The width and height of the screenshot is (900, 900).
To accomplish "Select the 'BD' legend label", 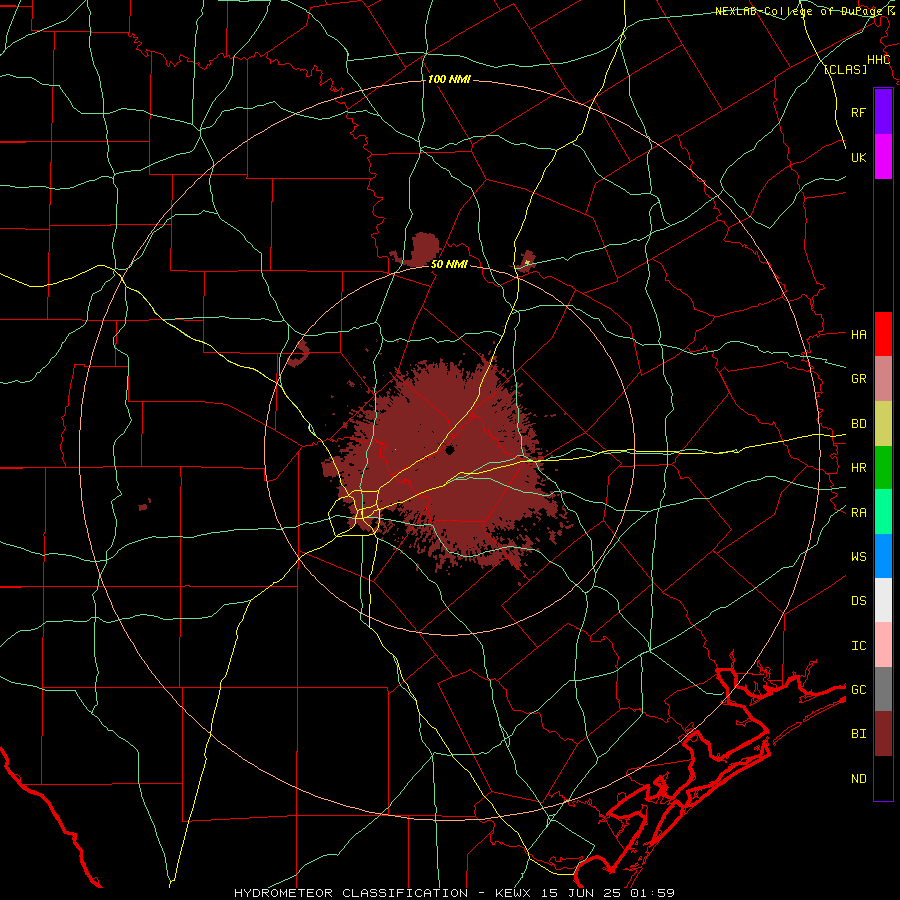I will (x=858, y=424).
